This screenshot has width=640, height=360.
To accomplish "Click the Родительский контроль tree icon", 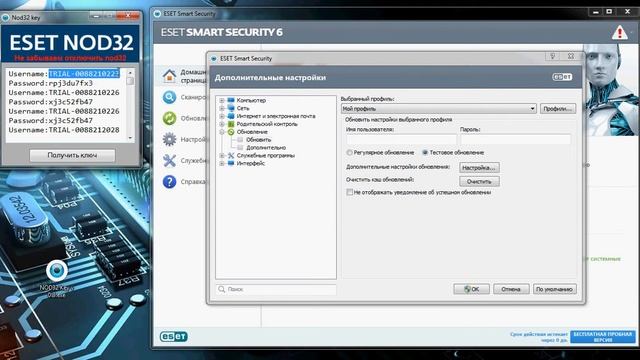I will pyautogui.click(x=231, y=124).
